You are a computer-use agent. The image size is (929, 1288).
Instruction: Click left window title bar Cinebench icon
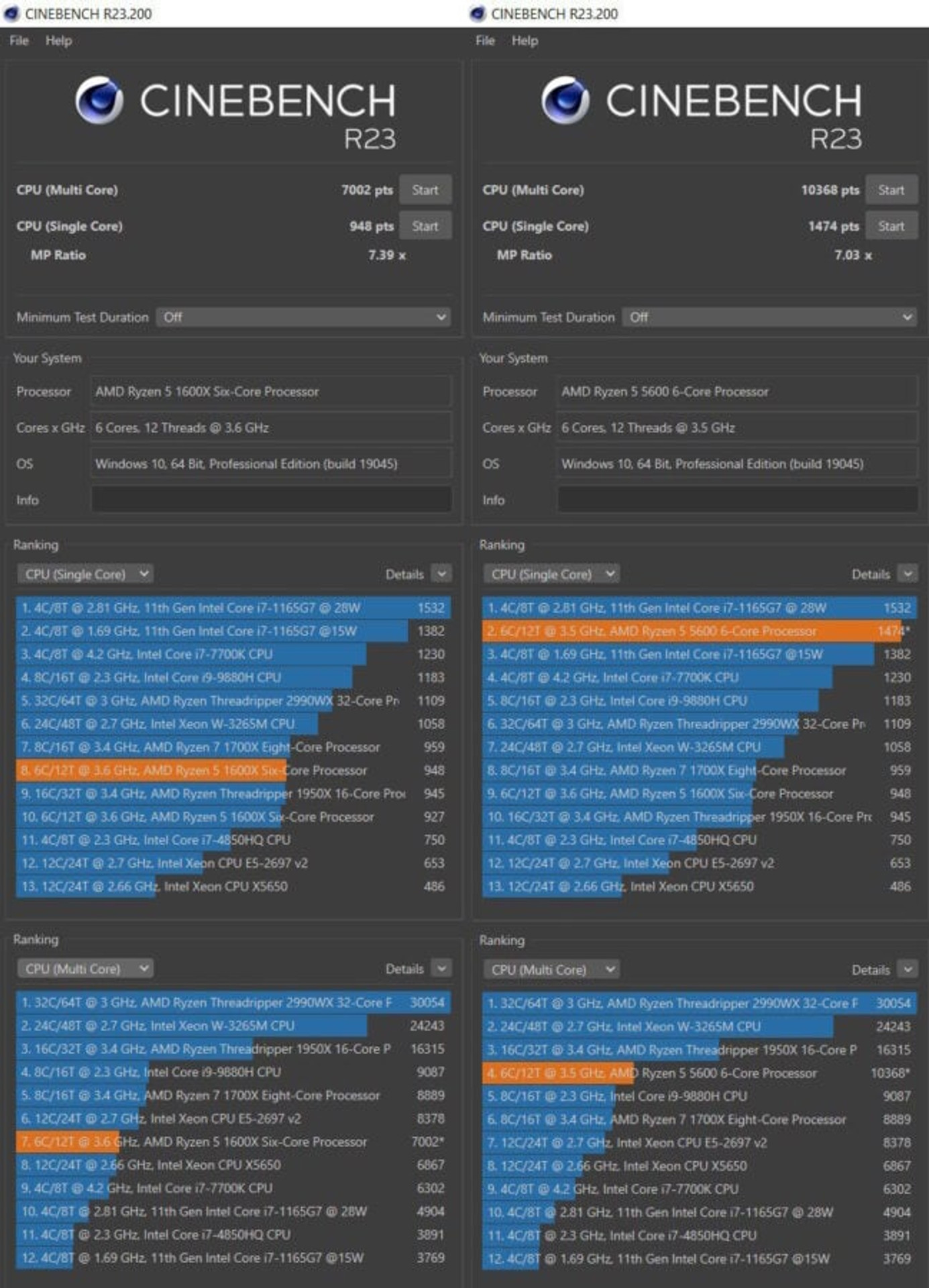[x=11, y=13]
